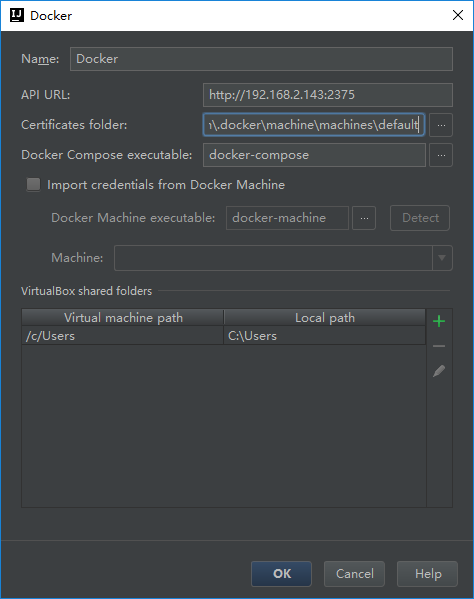Click the IntelliJ logo in title bar
Image resolution: width=474 pixels, height=599 pixels.
17,15
